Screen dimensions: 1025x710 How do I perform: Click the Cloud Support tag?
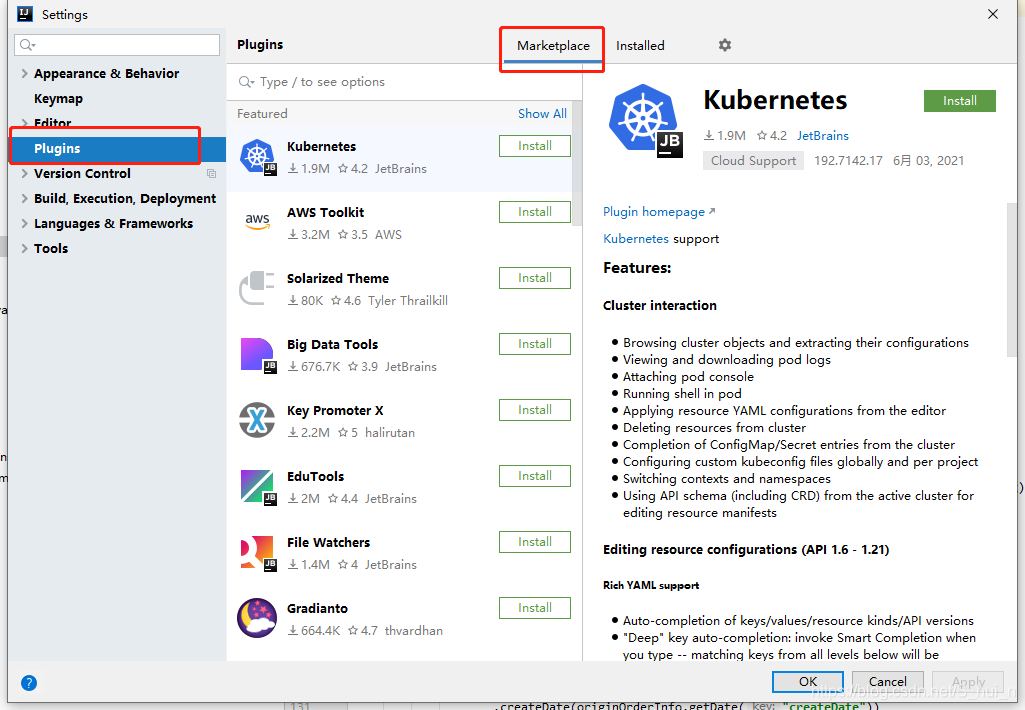(x=753, y=161)
